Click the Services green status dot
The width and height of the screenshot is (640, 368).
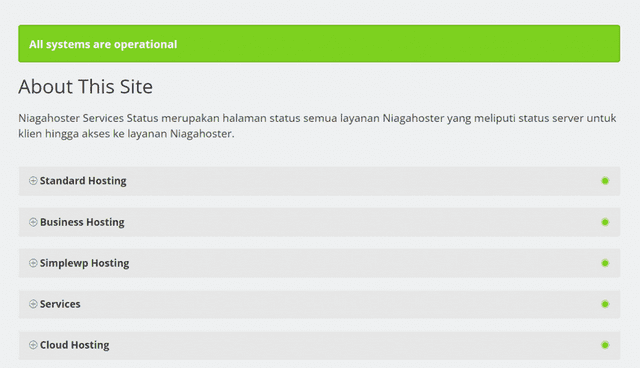(605, 304)
